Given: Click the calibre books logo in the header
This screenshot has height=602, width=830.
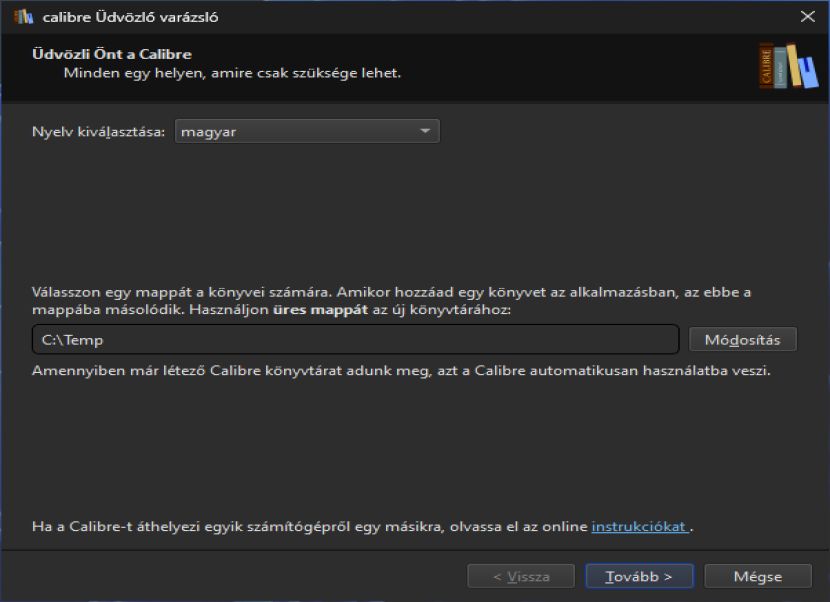Looking at the screenshot, I should coord(789,66).
